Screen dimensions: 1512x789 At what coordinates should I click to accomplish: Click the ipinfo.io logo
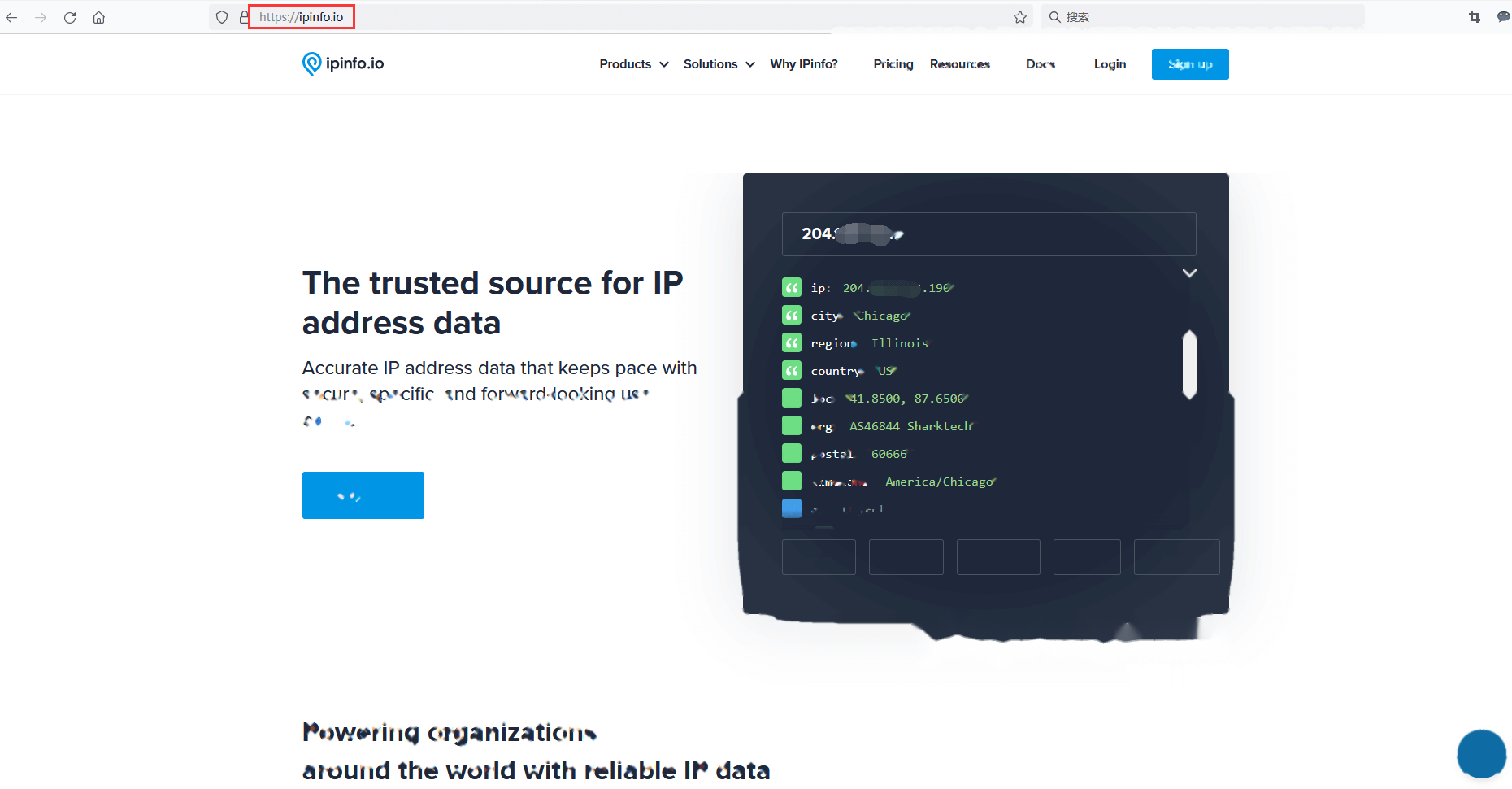click(343, 63)
